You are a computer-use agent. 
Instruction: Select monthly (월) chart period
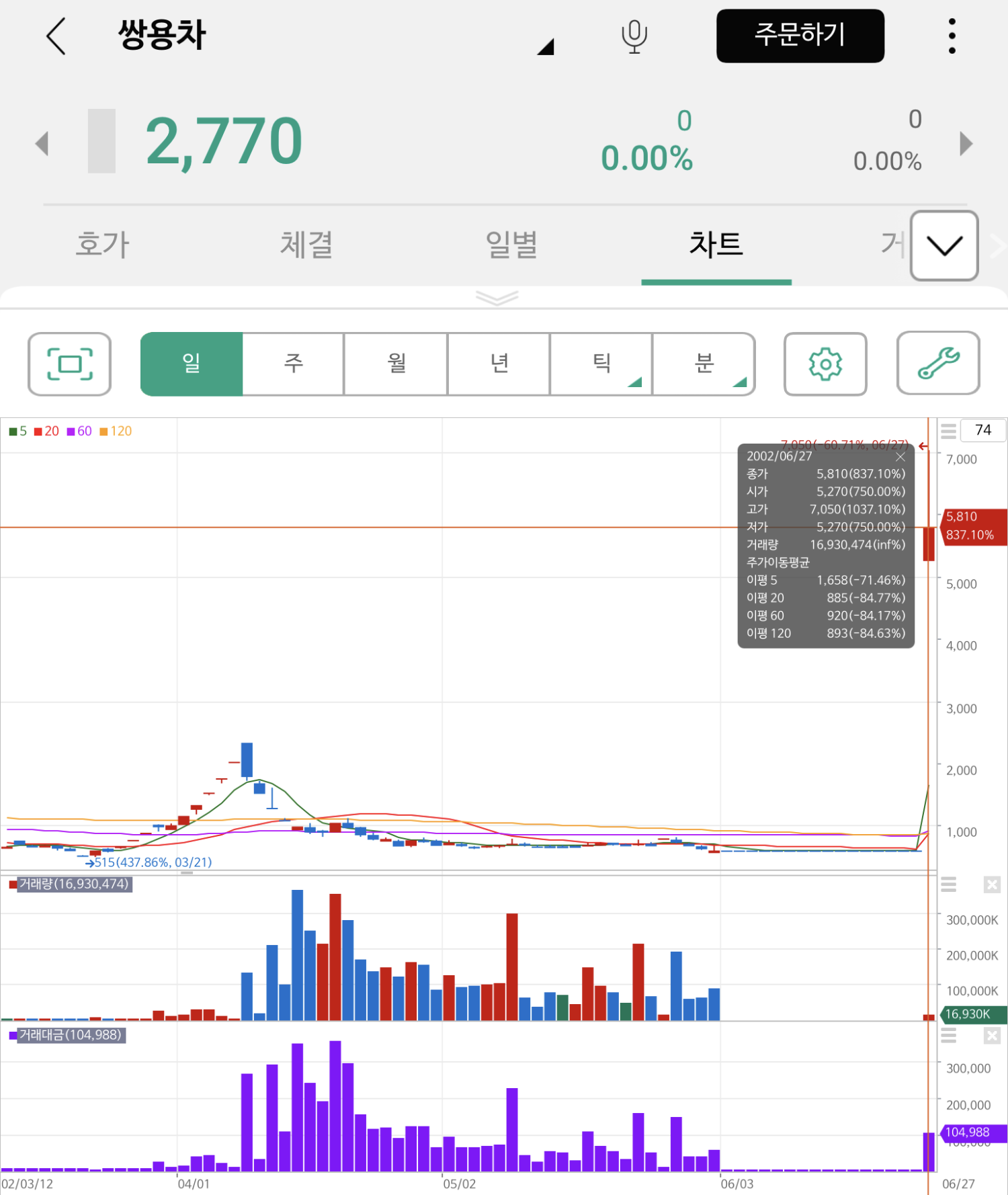(396, 364)
